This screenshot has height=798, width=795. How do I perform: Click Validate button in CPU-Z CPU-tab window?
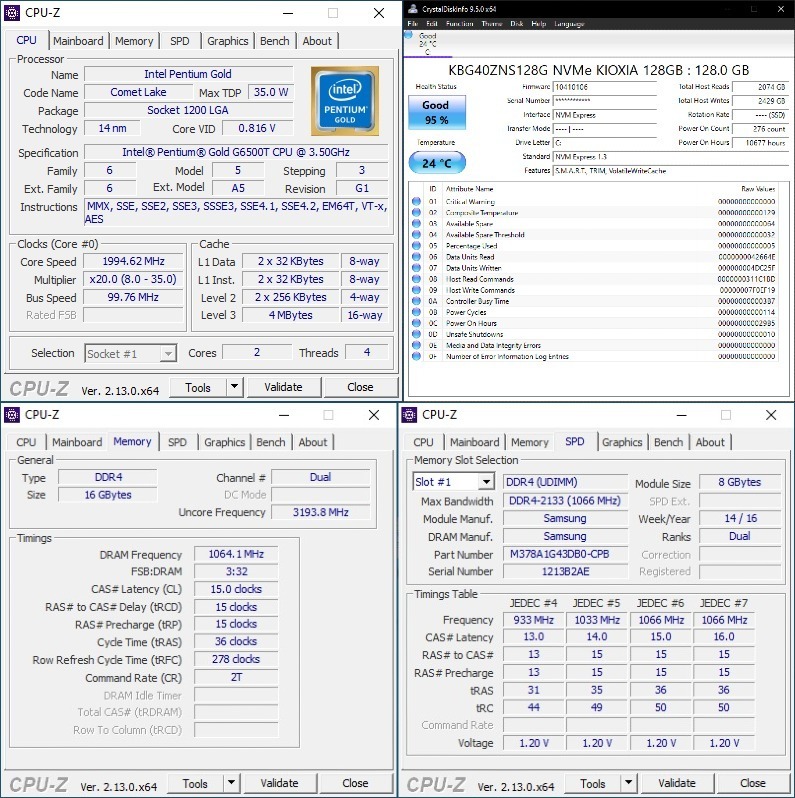283,387
